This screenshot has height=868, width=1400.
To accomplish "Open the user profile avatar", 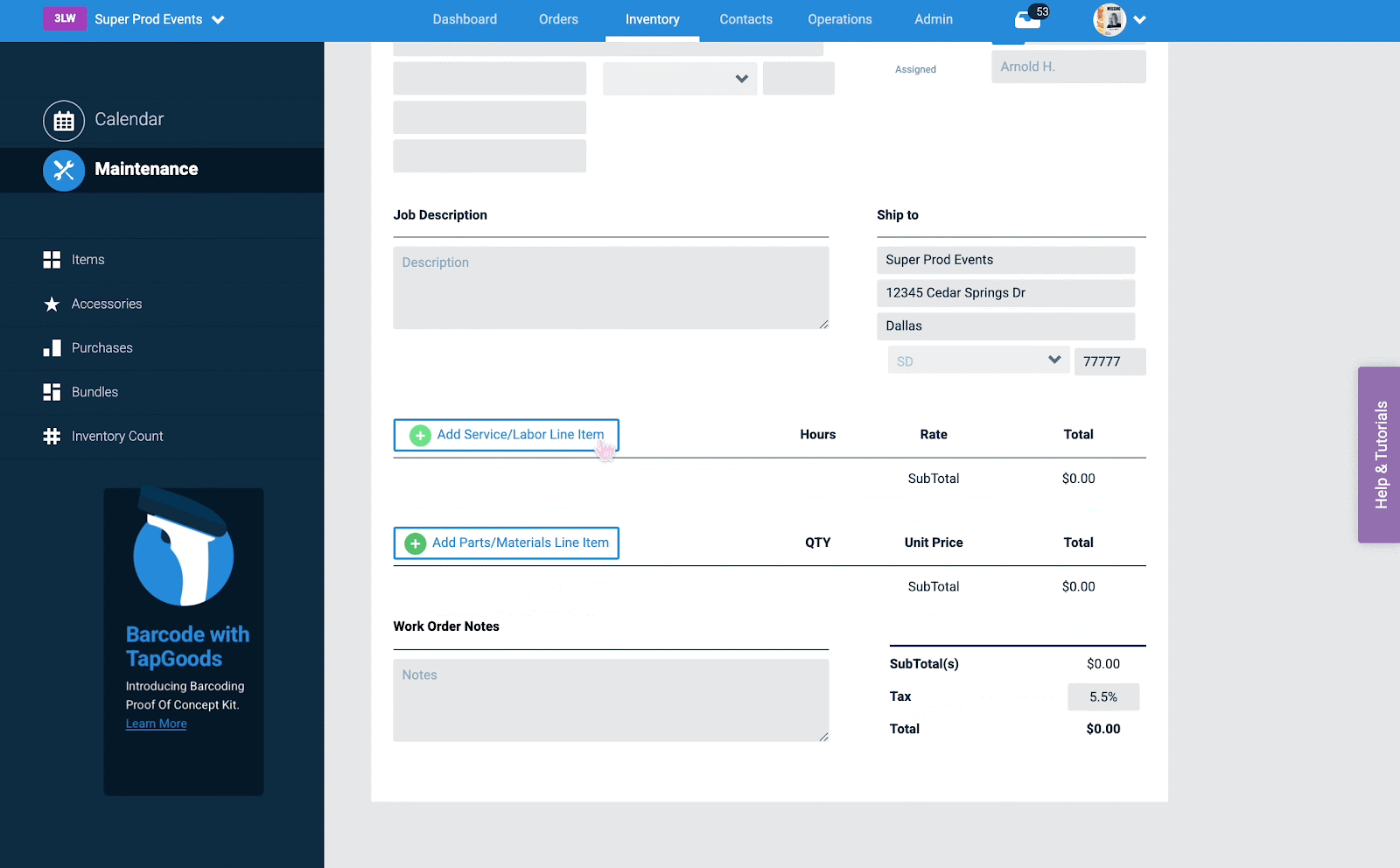I will point(1109,19).
